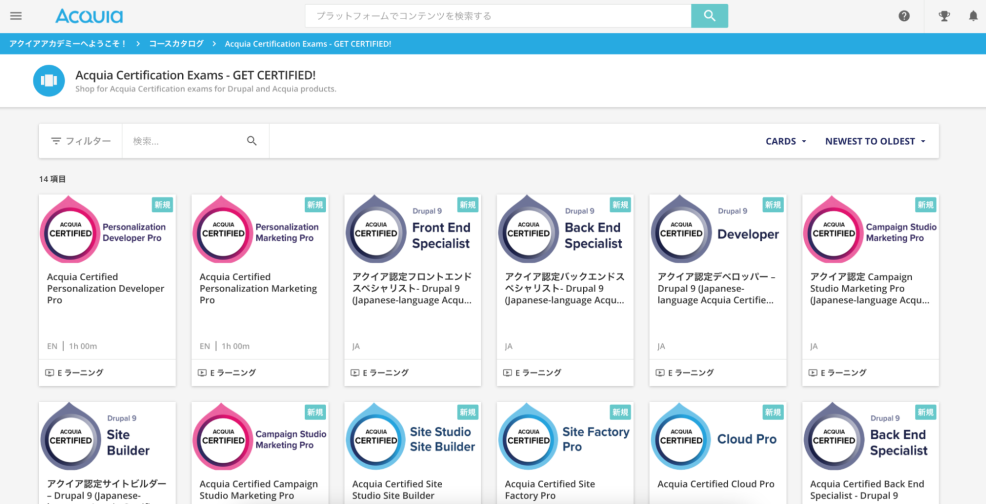Focus the platform content search field
Viewport: 986px width, 504px height.
click(x=498, y=16)
